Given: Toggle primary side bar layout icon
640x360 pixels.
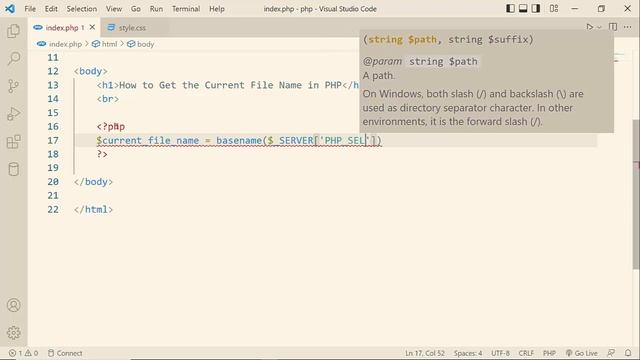Looking at the screenshot, I should click(510, 8).
